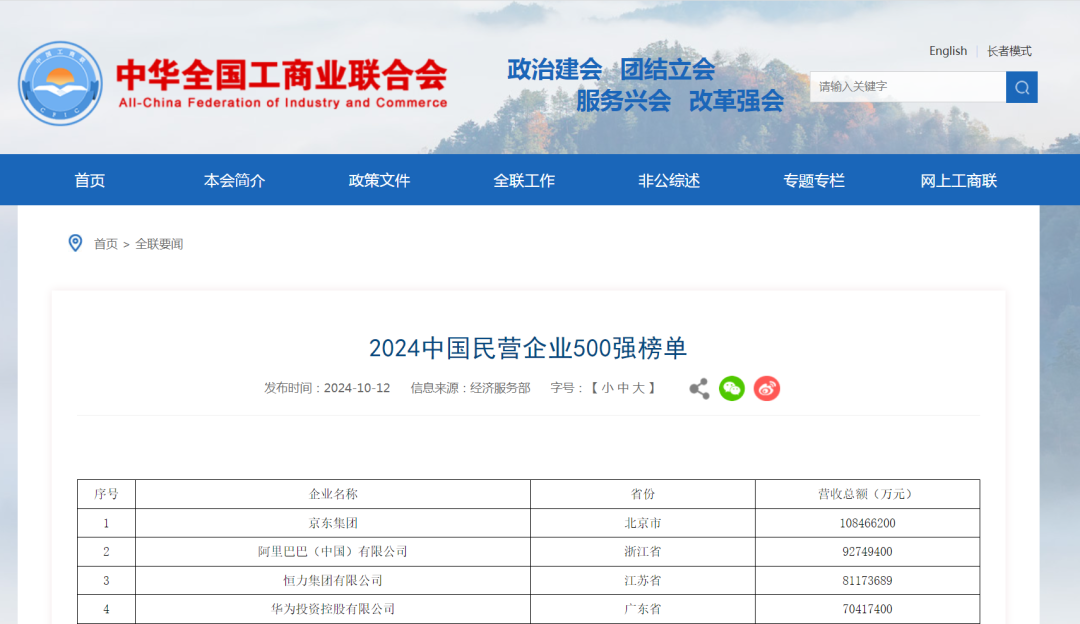This screenshot has height=624, width=1080.
Task: Click the 广东省 province cell
Action: click(643, 609)
